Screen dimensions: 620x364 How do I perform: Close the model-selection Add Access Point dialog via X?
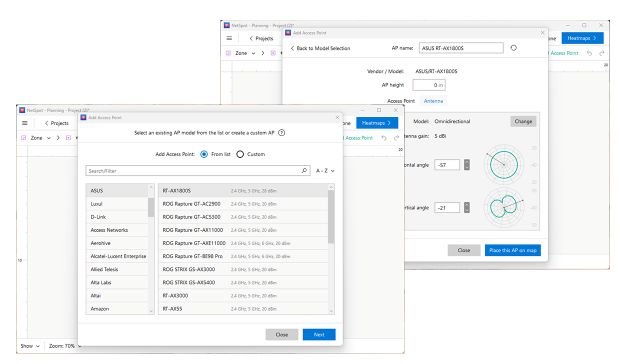coord(337,117)
